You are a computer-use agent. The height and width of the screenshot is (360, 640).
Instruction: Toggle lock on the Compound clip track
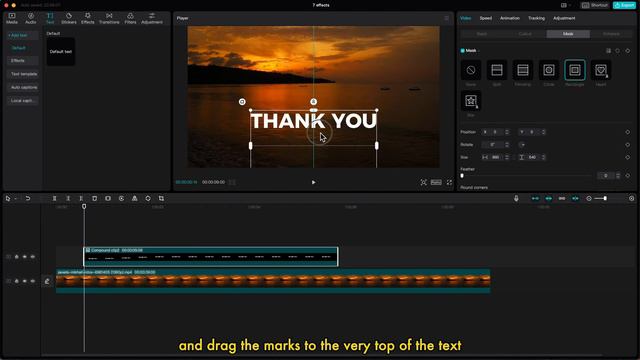[17, 257]
